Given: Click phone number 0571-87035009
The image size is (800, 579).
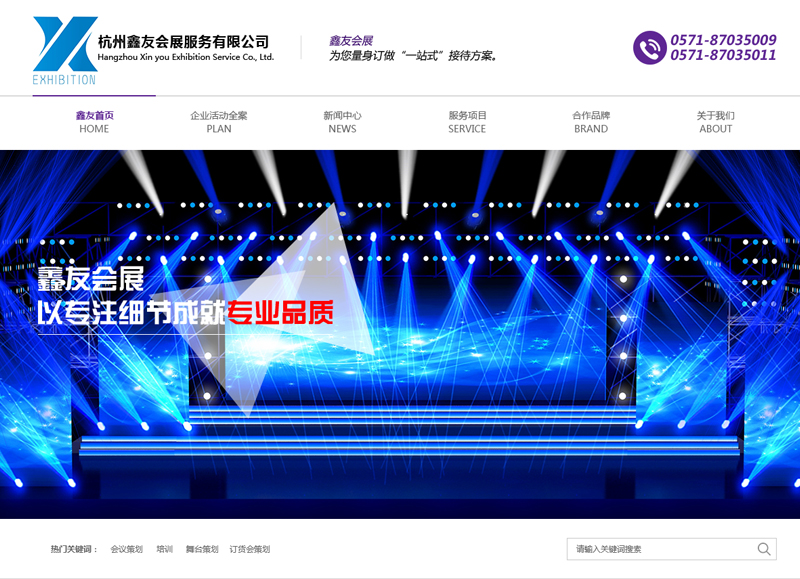Looking at the screenshot, I should 723,40.
